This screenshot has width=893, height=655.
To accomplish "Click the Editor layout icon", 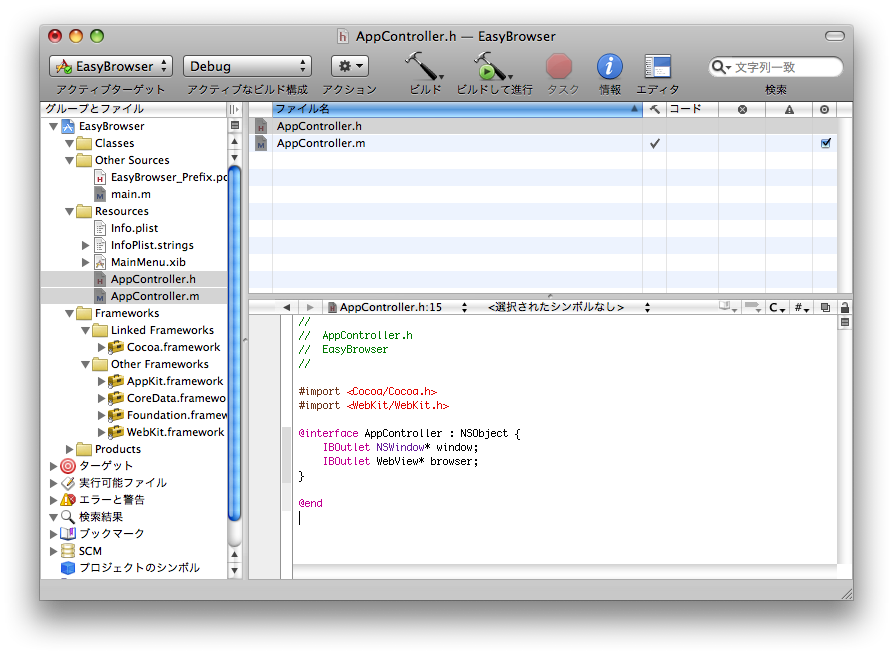I will 658,67.
